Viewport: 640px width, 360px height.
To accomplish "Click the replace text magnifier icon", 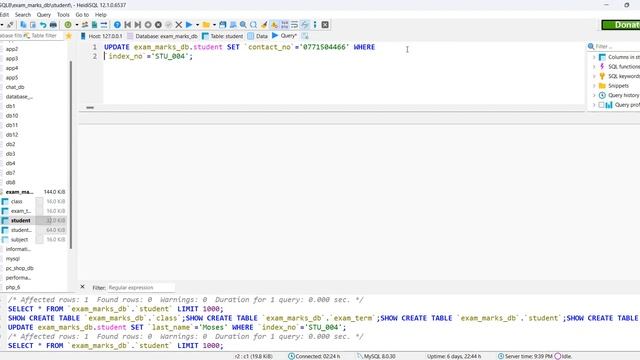I will 253,25.
